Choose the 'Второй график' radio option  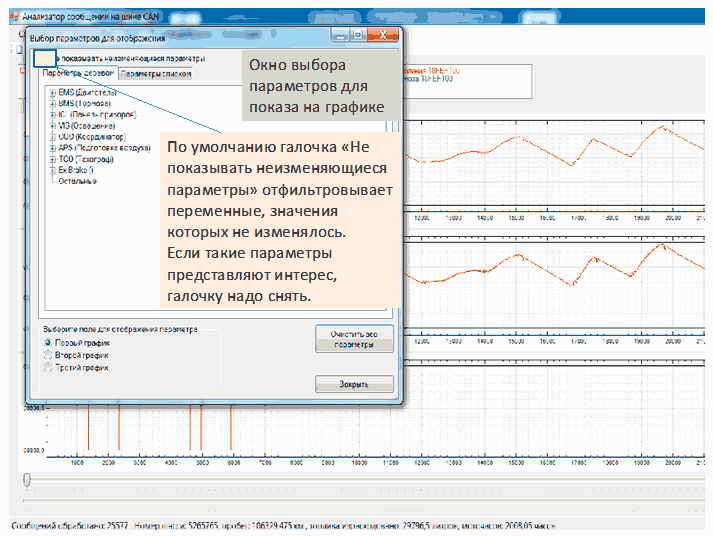[x=47, y=355]
